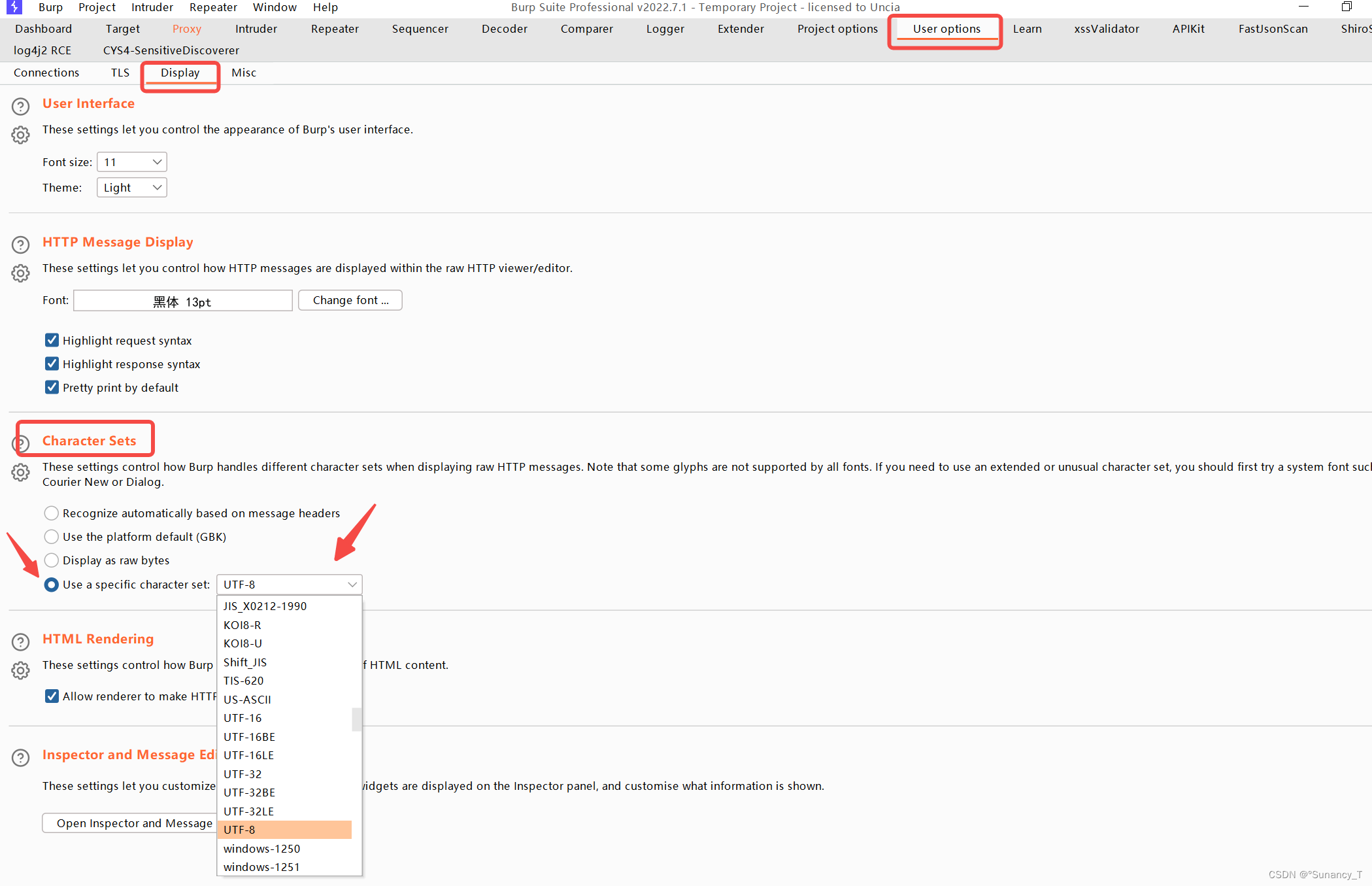Viewport: 1372px width, 886px height.
Task: Switch to the Dashboard tab
Action: (43, 29)
